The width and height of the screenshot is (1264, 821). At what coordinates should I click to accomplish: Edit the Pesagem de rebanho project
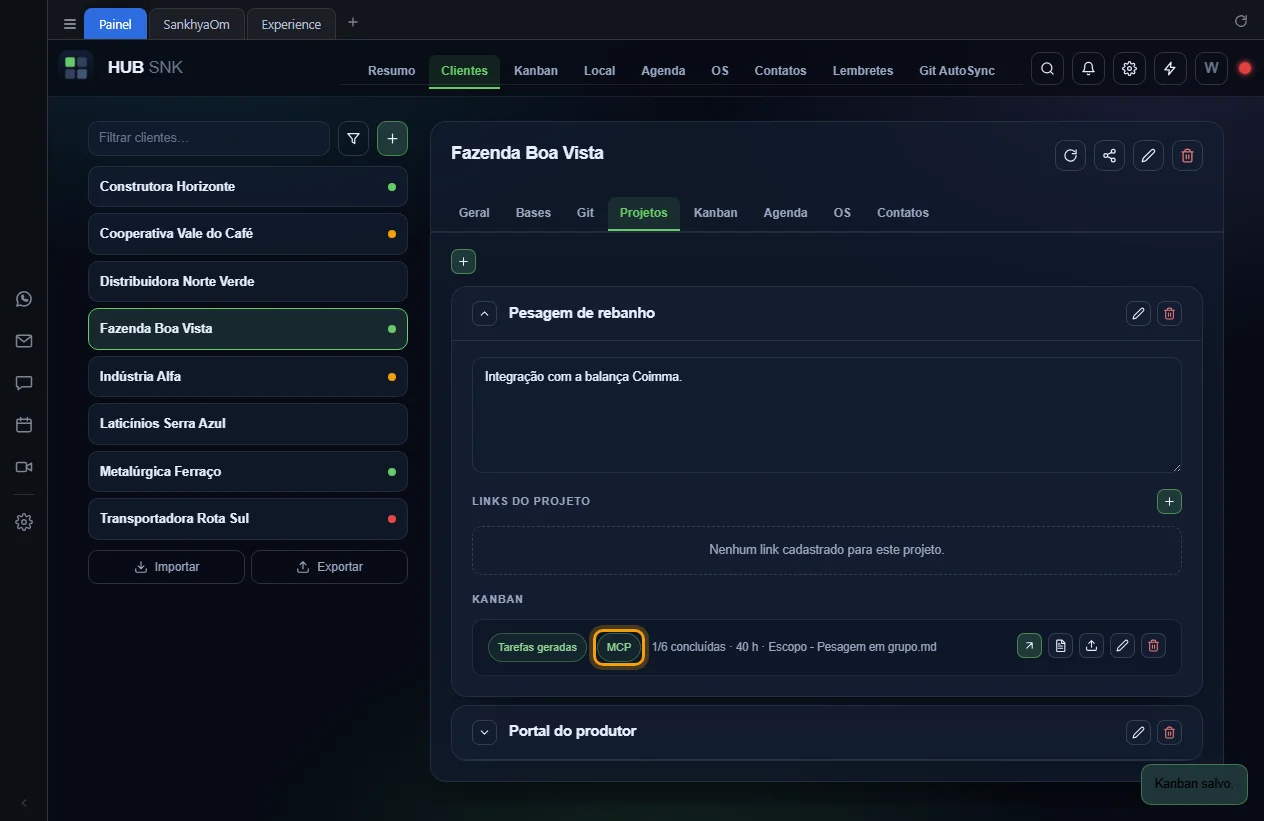[1138, 314]
